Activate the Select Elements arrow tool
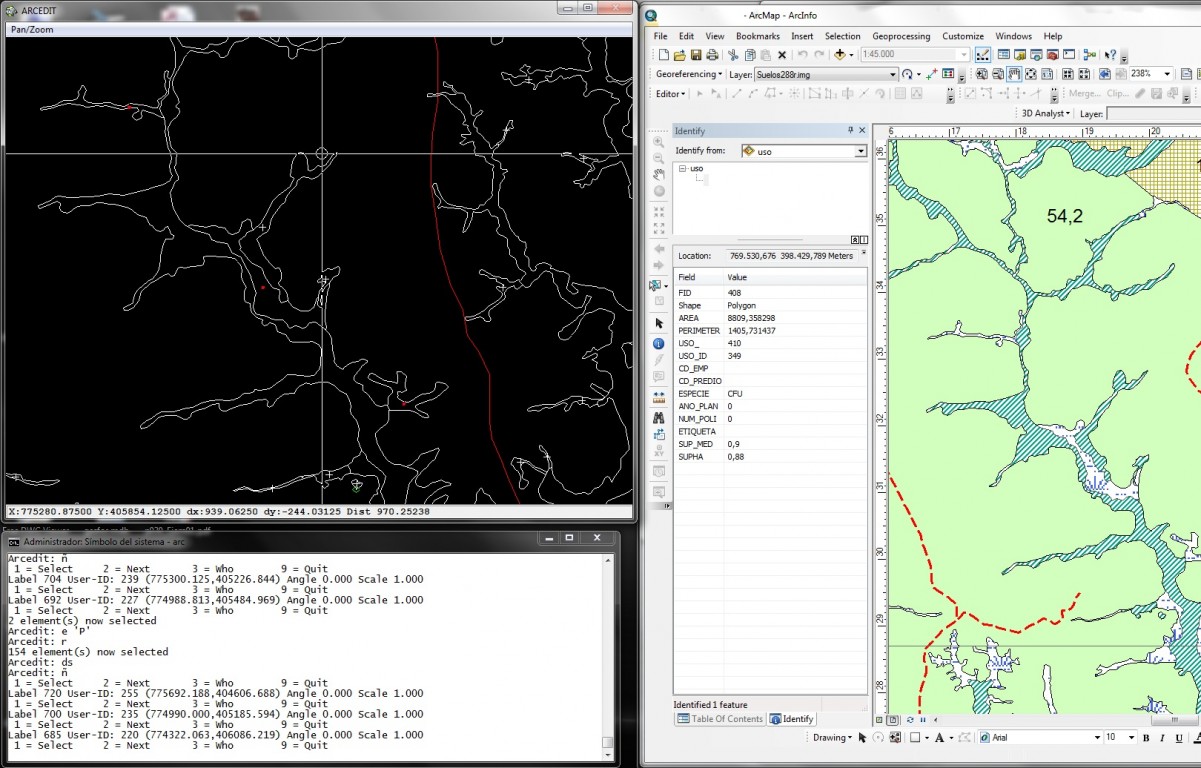 point(659,323)
